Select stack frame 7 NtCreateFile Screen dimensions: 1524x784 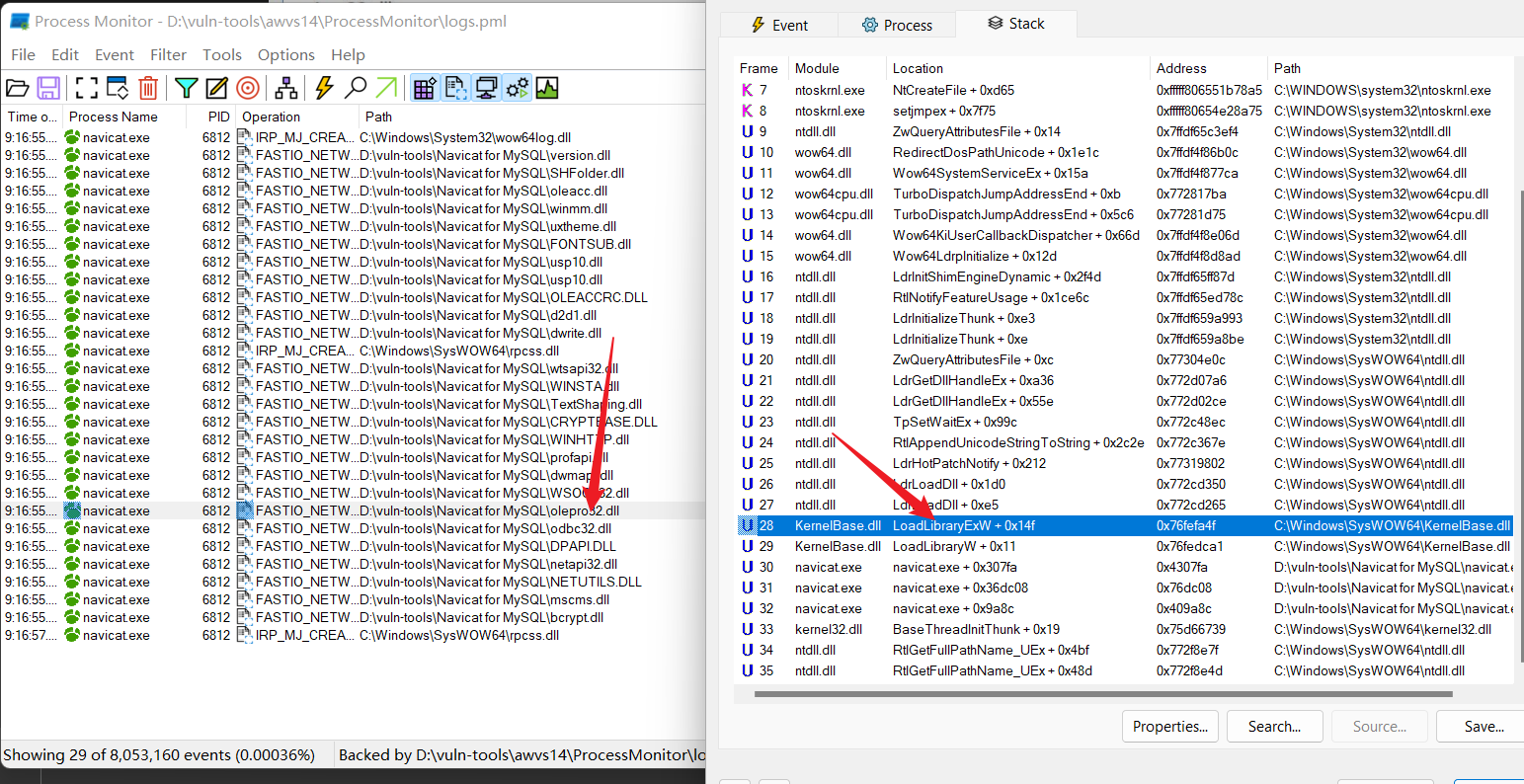coord(1124,90)
